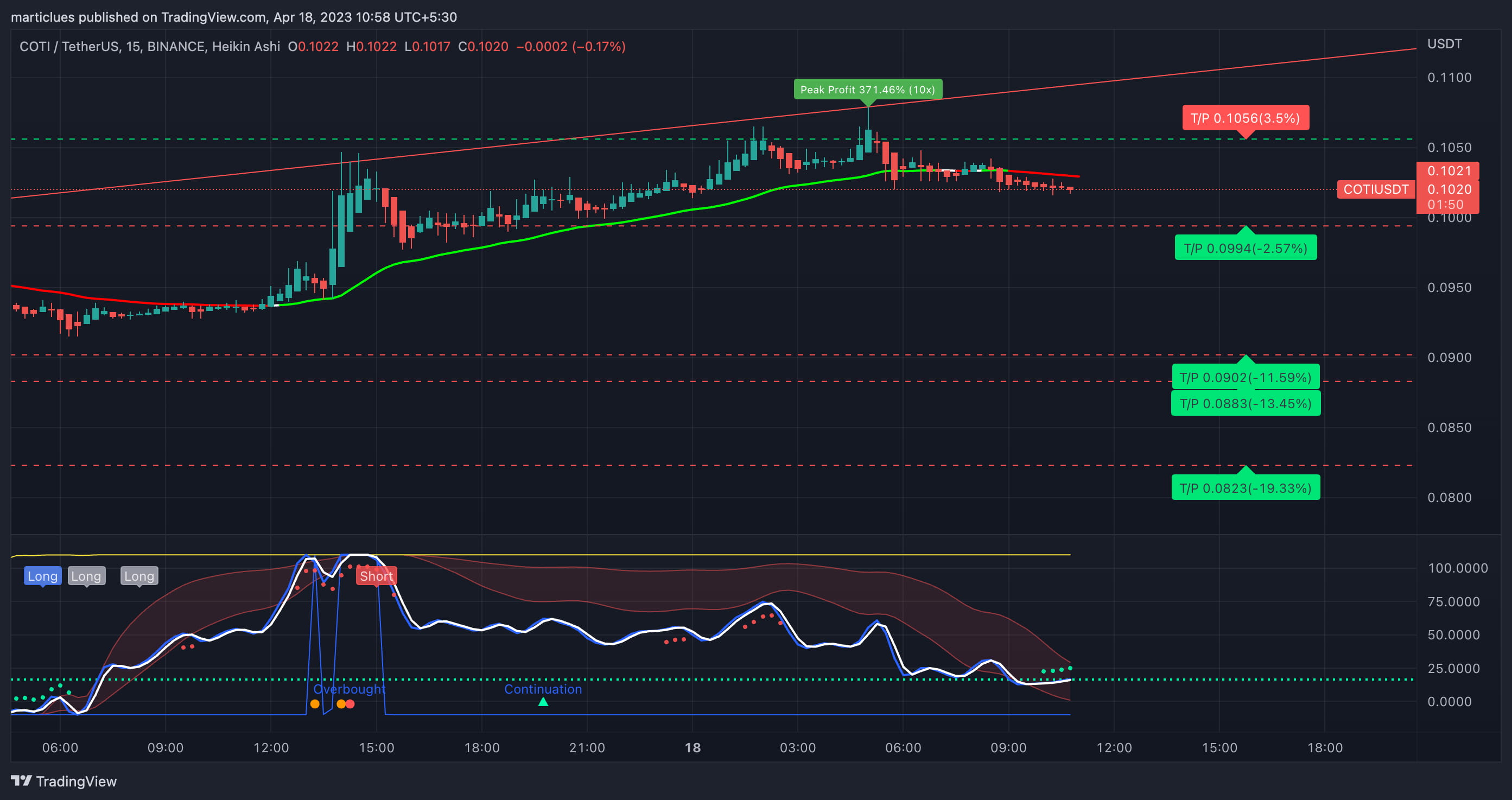Click the green Continuation triangle marker
The height and width of the screenshot is (800, 1512).
tap(543, 701)
